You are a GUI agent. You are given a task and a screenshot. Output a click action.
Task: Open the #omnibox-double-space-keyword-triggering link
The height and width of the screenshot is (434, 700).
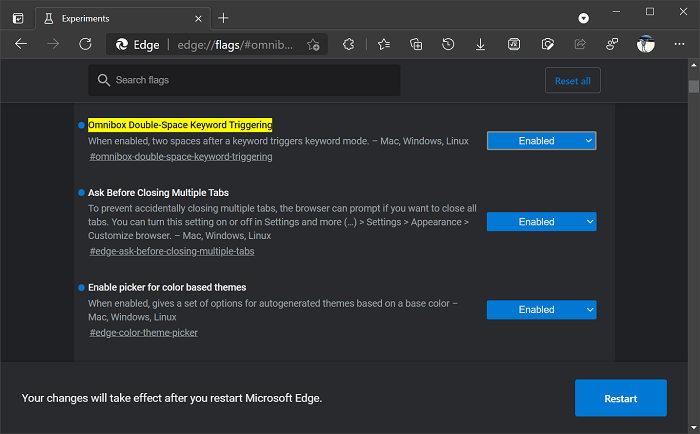pyautogui.click(x=181, y=157)
